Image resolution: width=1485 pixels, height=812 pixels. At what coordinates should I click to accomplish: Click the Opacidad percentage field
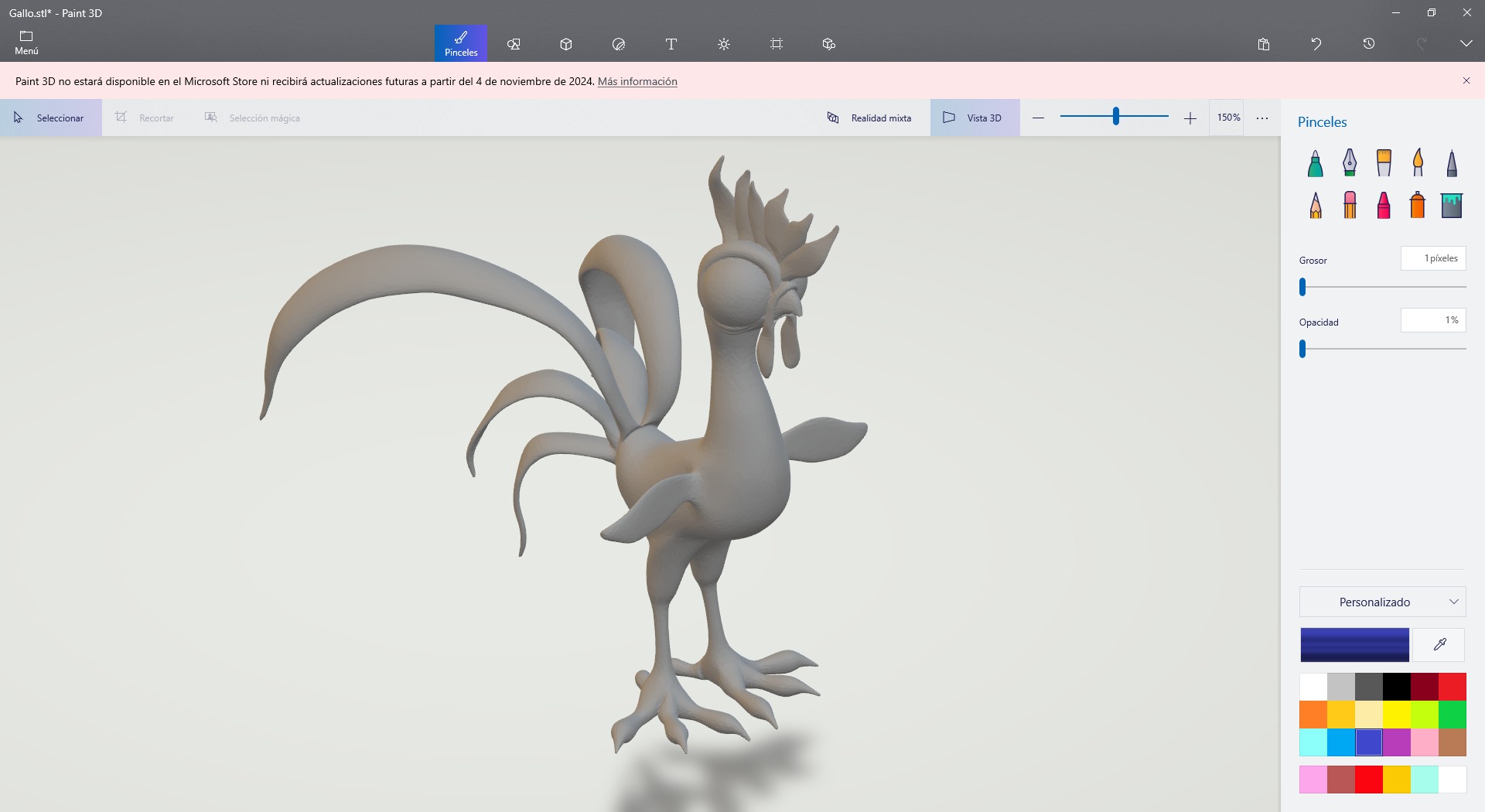[x=1433, y=320]
